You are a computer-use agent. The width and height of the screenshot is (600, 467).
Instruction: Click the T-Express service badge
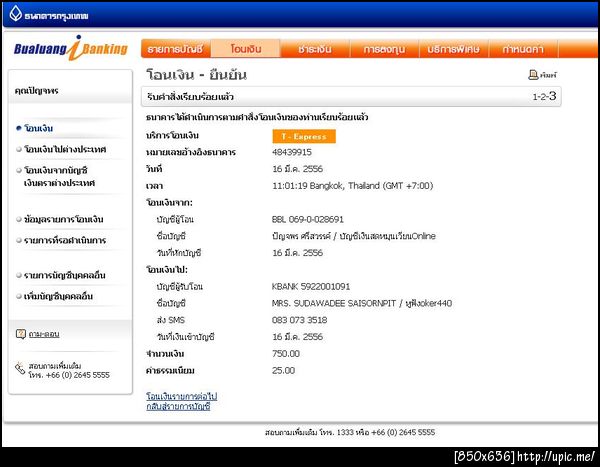pos(304,136)
